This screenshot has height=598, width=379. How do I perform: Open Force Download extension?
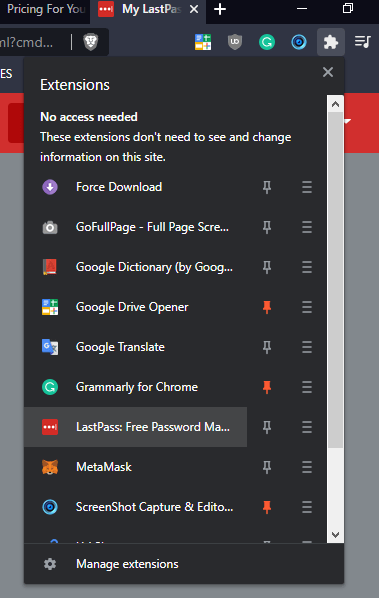(136, 187)
